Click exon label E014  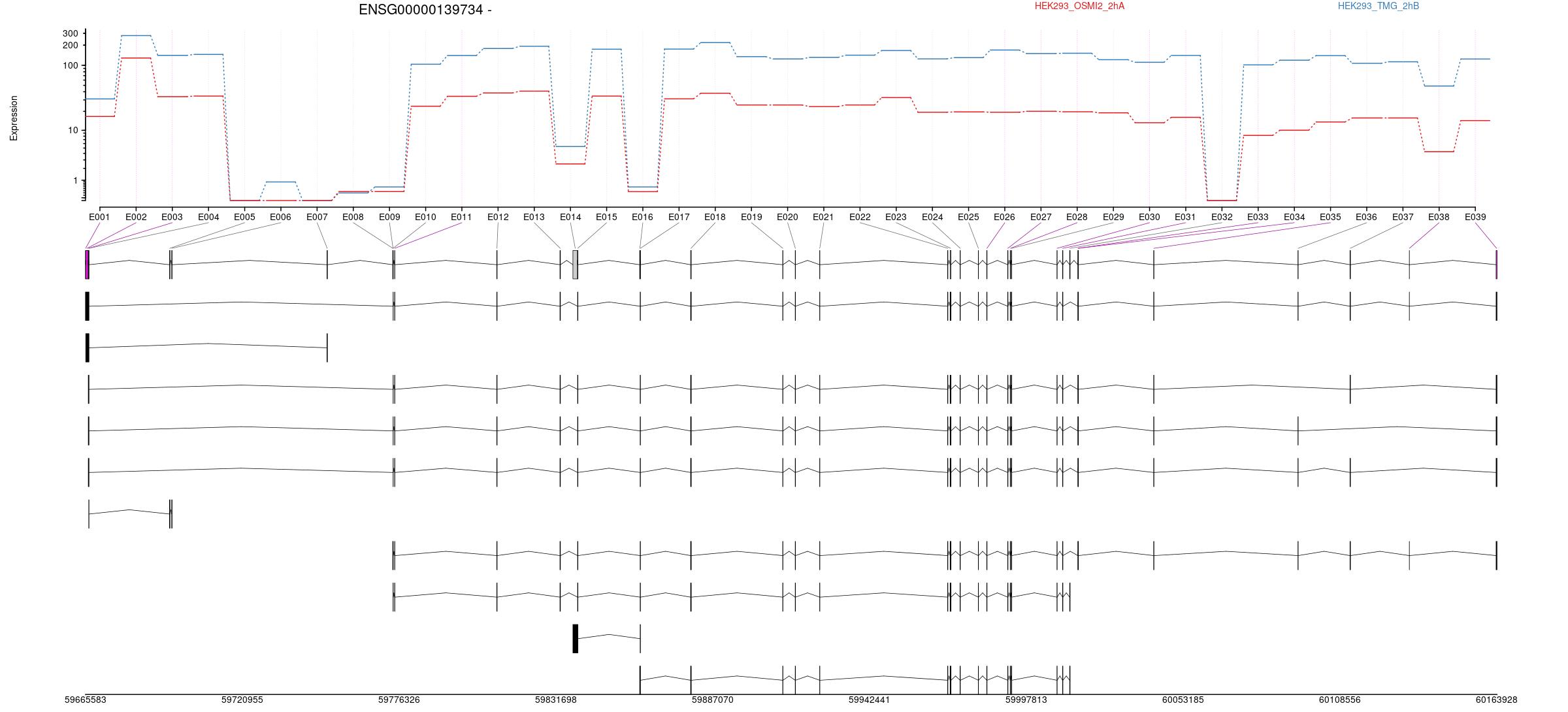(570, 217)
